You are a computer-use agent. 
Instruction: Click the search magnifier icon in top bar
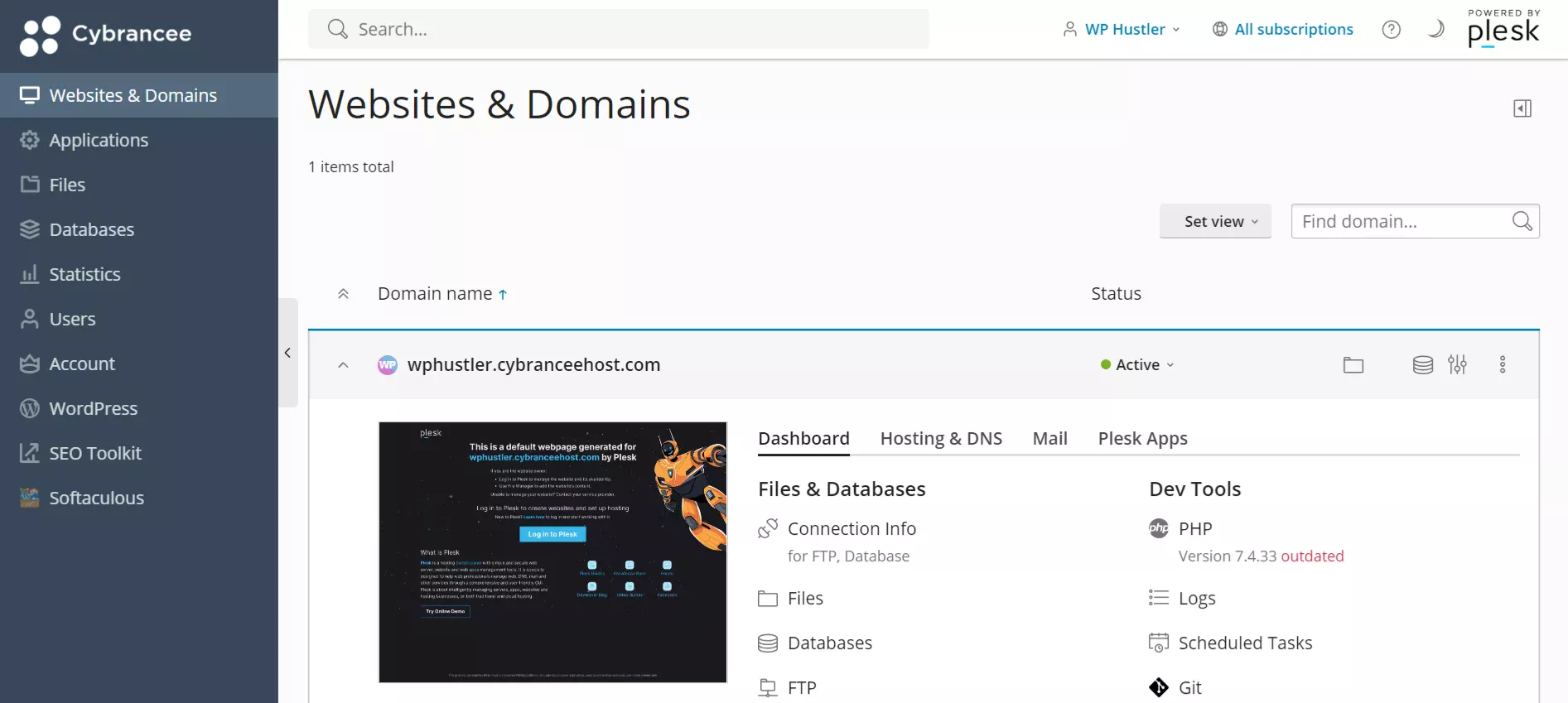click(x=337, y=29)
